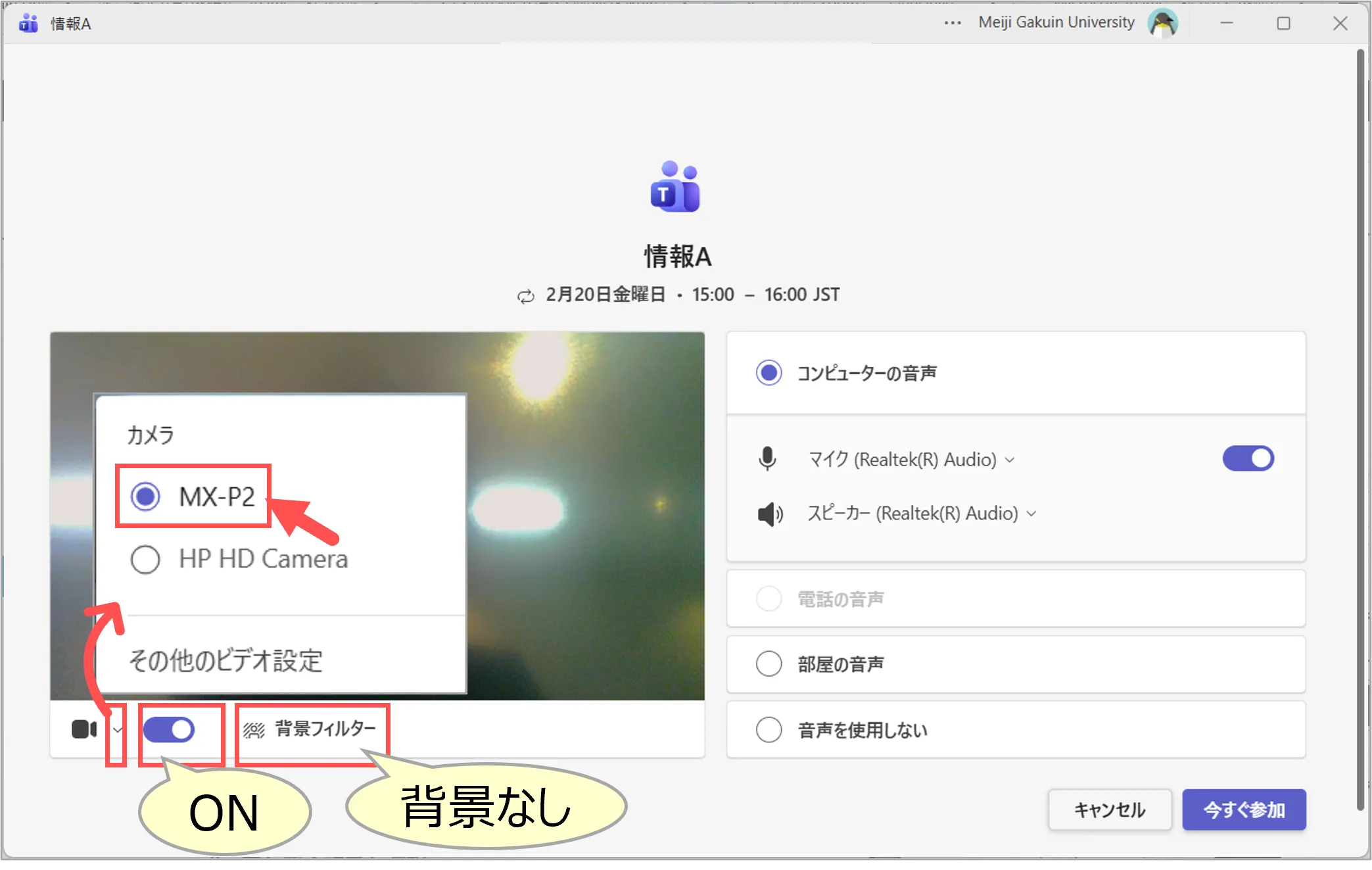Click the キャンセル button
Screen dimensions: 1372x870
point(1109,810)
